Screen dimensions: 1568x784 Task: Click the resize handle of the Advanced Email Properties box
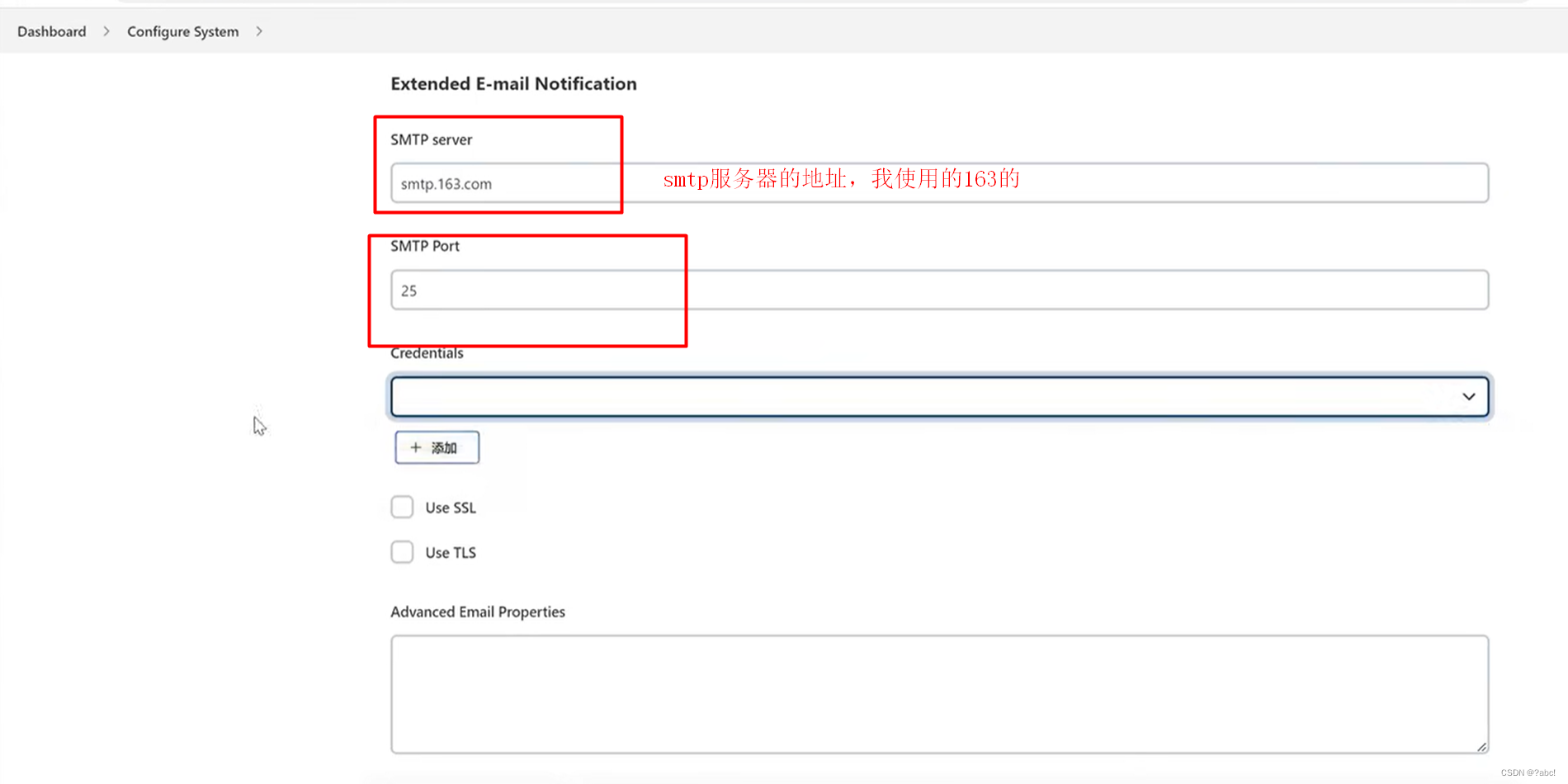pos(1481,745)
